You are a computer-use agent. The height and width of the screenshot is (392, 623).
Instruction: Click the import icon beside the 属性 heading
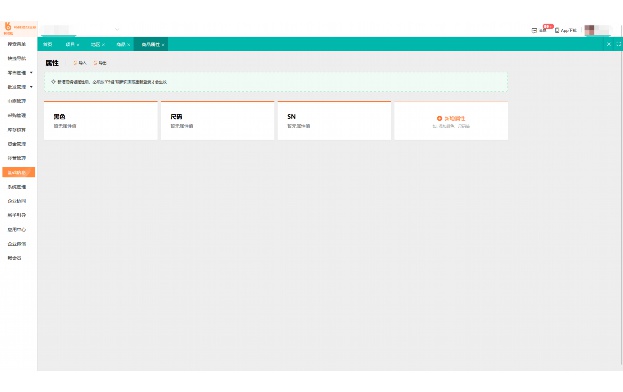click(x=75, y=63)
